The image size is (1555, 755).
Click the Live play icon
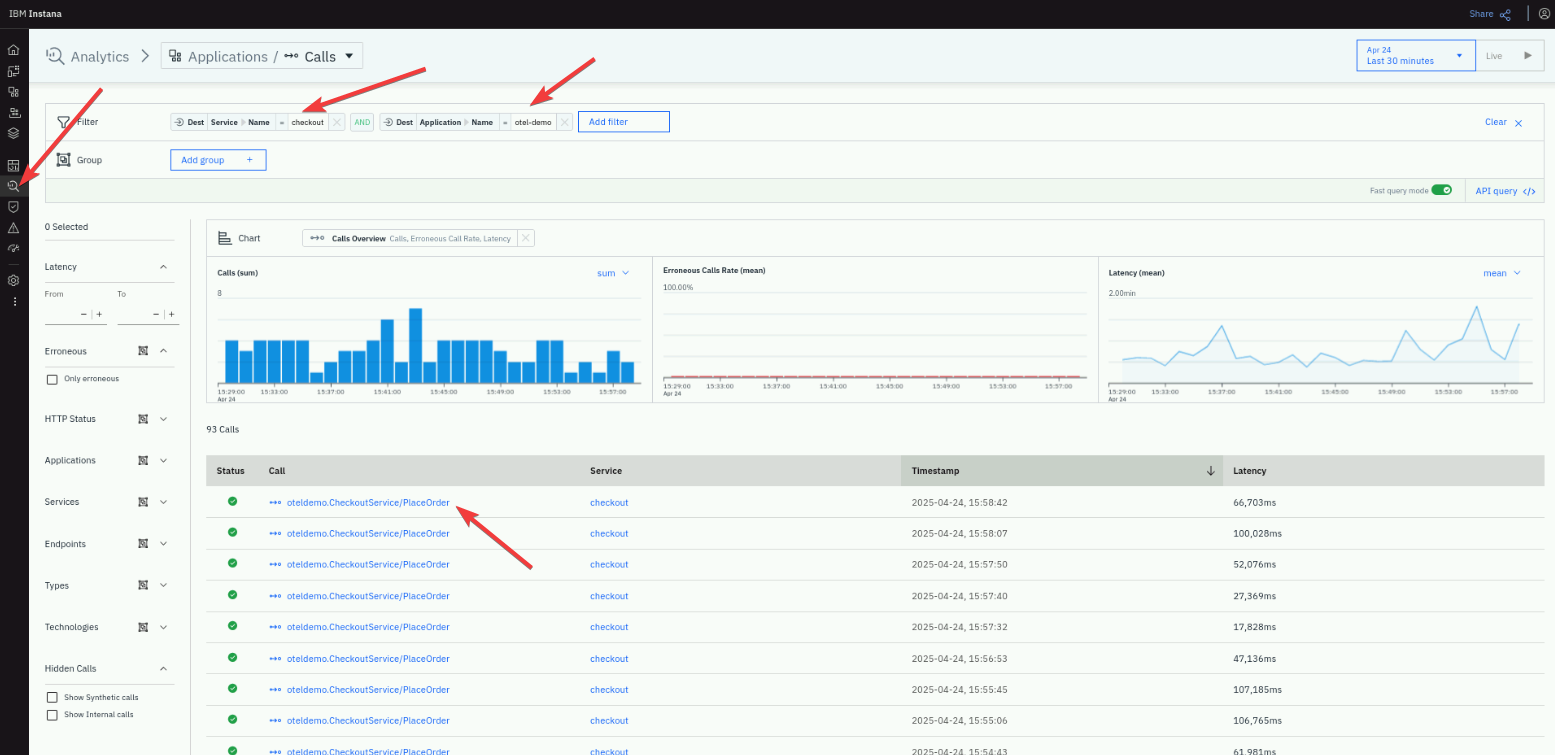[1527, 56]
